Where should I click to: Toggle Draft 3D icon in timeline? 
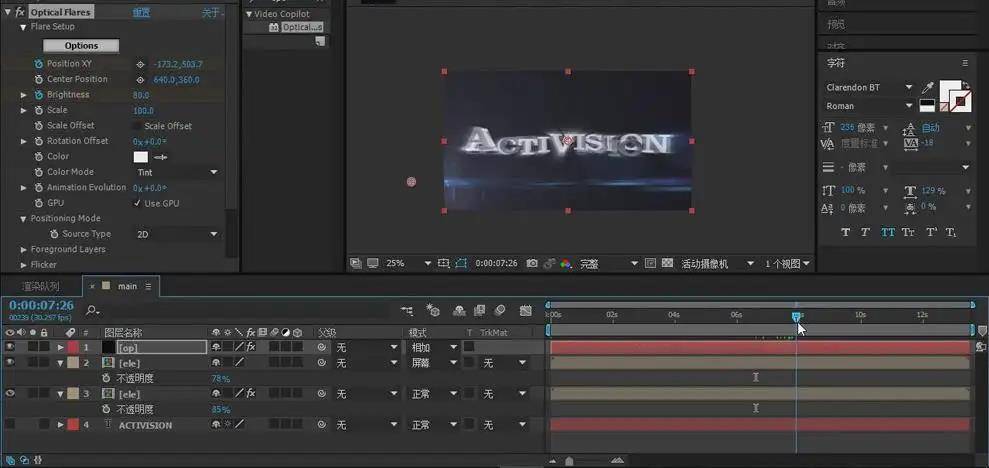click(x=433, y=310)
